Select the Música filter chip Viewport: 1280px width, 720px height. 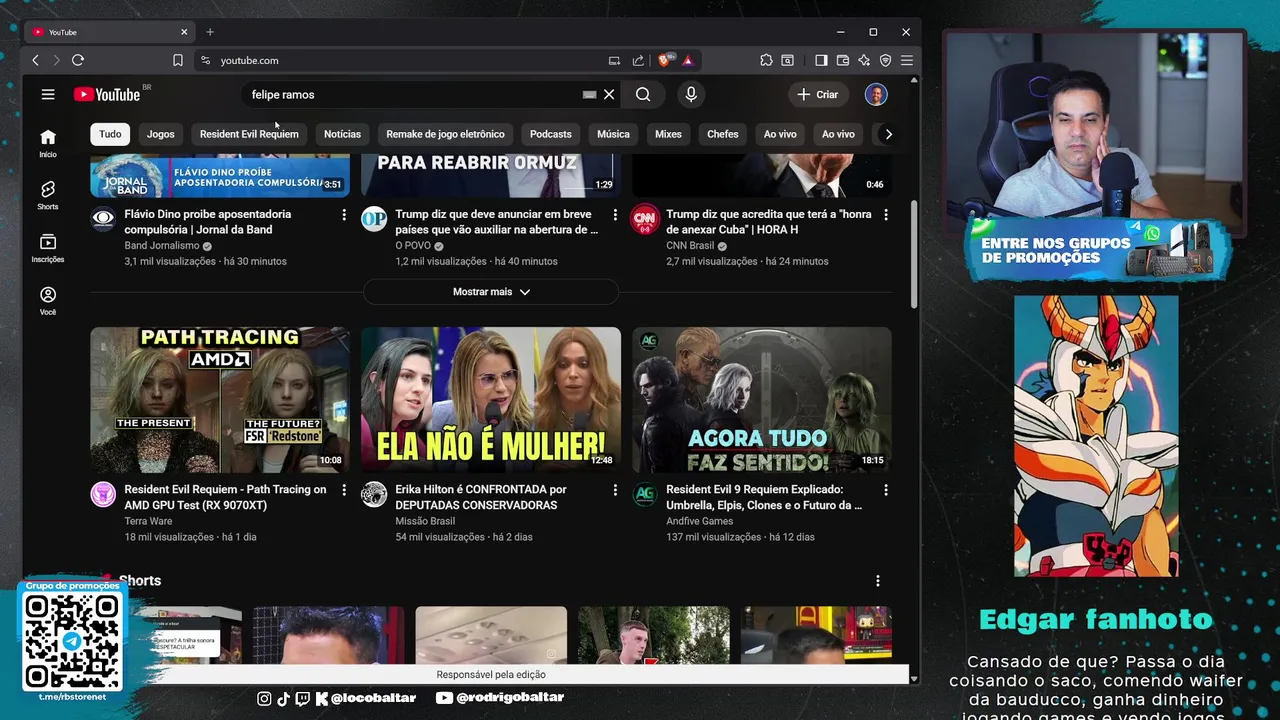click(613, 134)
